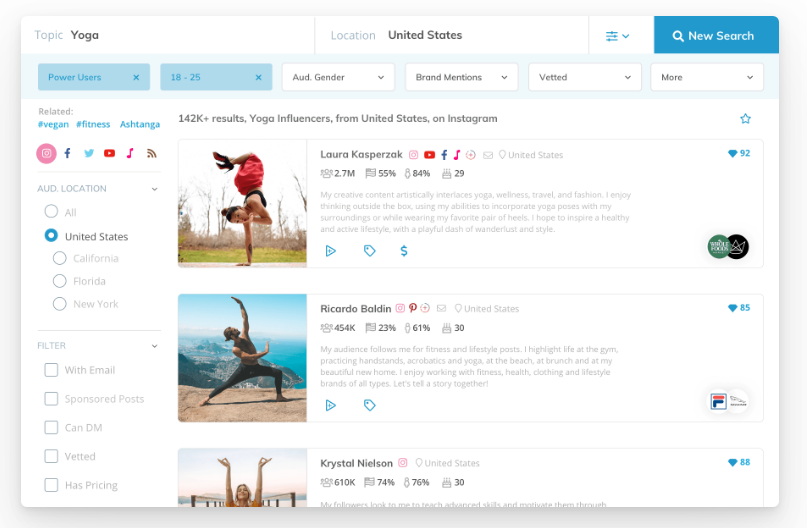The height and width of the screenshot is (528, 807).
Task: Select the TikTok platform filter in sidebar
Action: point(130,153)
